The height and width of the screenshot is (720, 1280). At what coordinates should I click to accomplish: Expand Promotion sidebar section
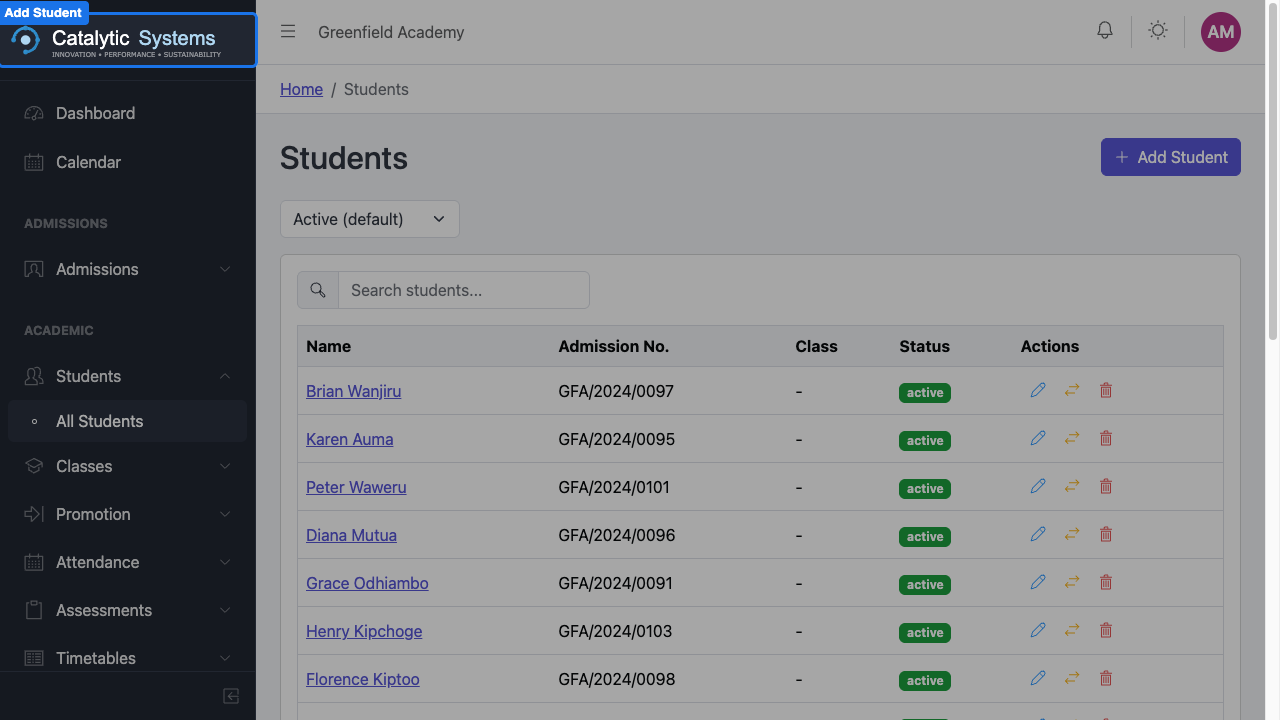pyautogui.click(x=128, y=514)
